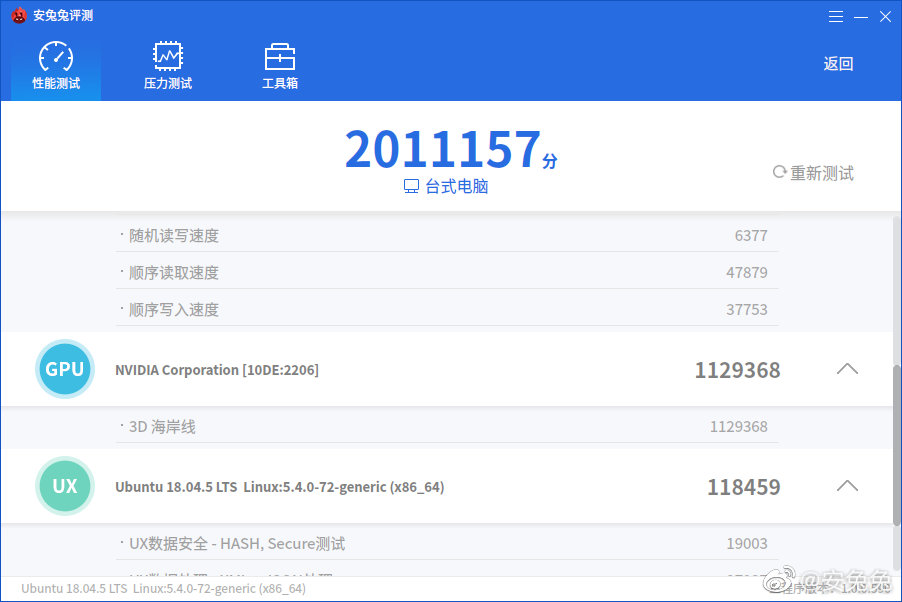902x602 pixels.
Task: Select the 随机读写速度 row
Action: pos(448,235)
